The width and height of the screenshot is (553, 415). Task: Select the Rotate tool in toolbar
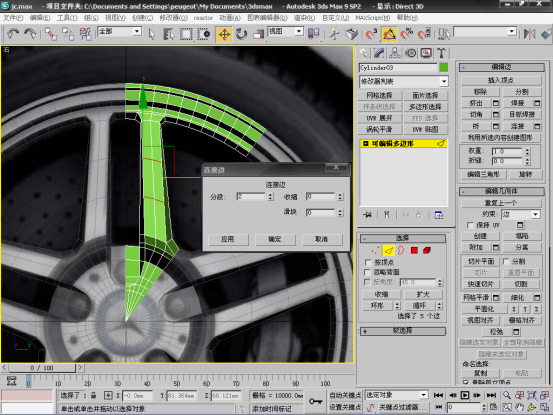(x=241, y=34)
